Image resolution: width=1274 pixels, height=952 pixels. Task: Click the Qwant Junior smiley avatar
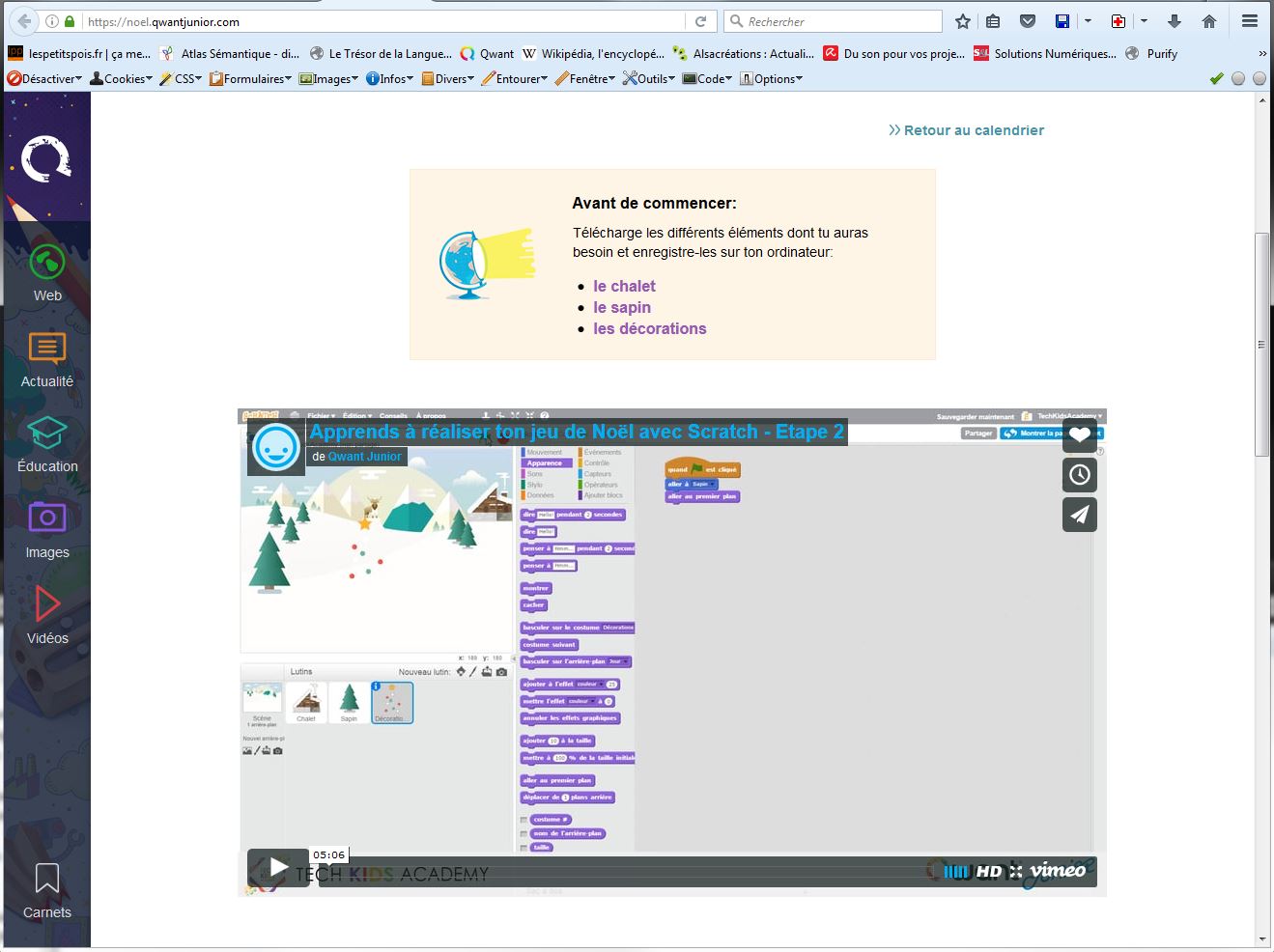click(x=276, y=447)
